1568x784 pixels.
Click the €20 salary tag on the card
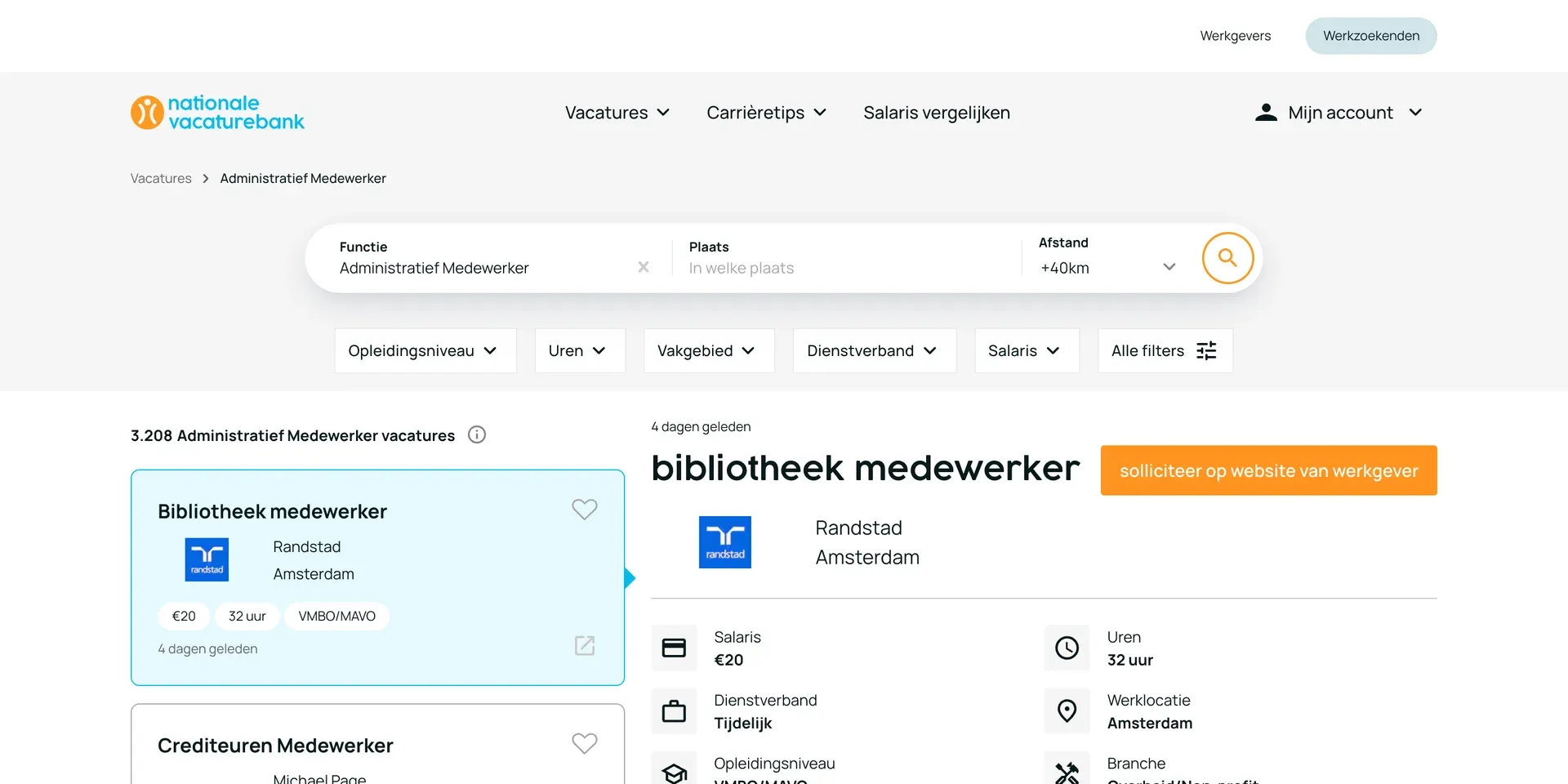pos(184,616)
